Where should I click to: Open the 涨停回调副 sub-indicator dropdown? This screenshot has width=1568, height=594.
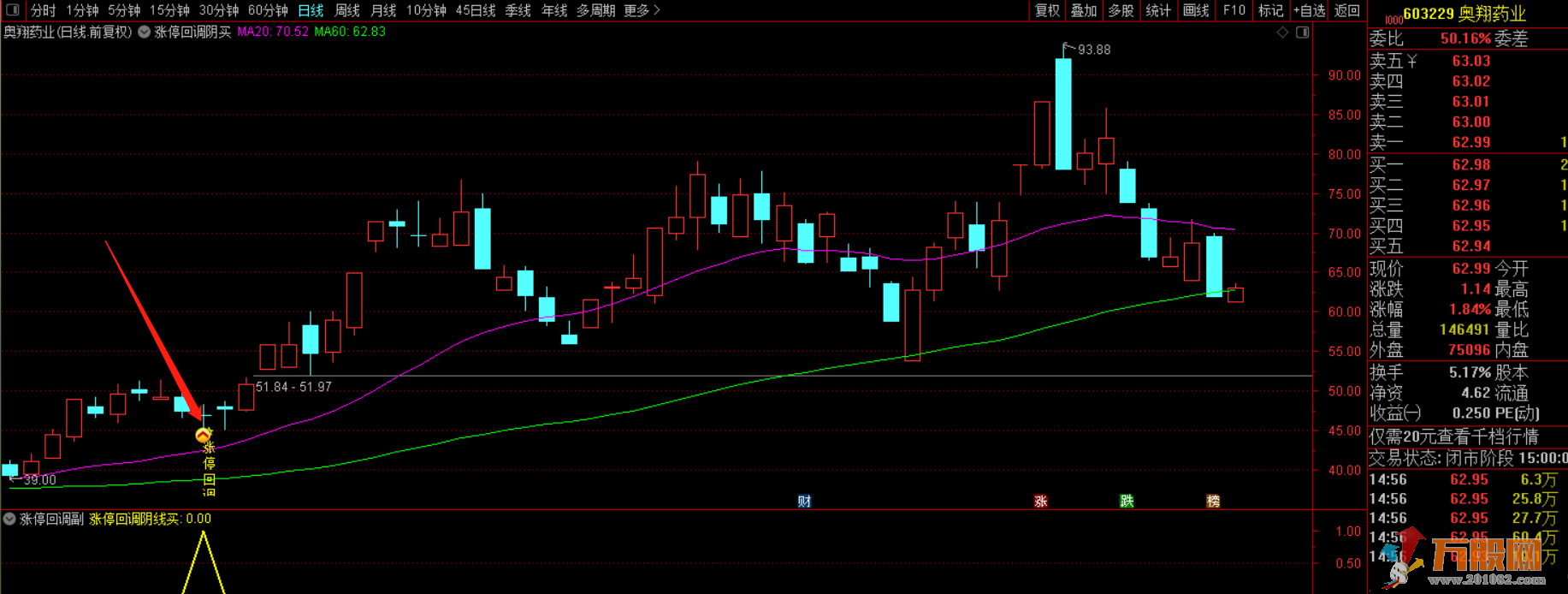click(x=9, y=519)
